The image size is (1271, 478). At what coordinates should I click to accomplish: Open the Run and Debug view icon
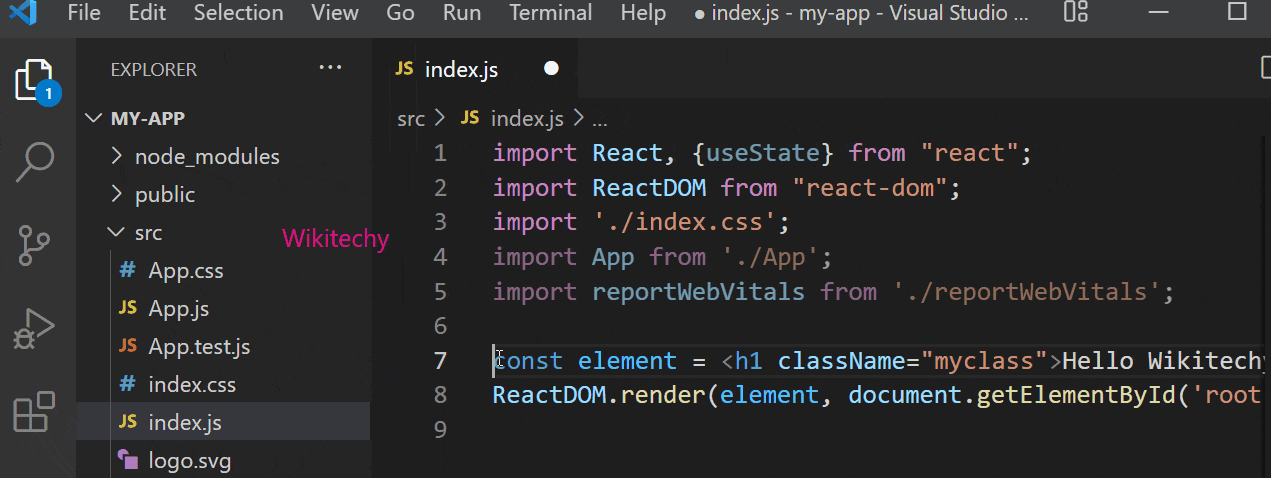35,328
